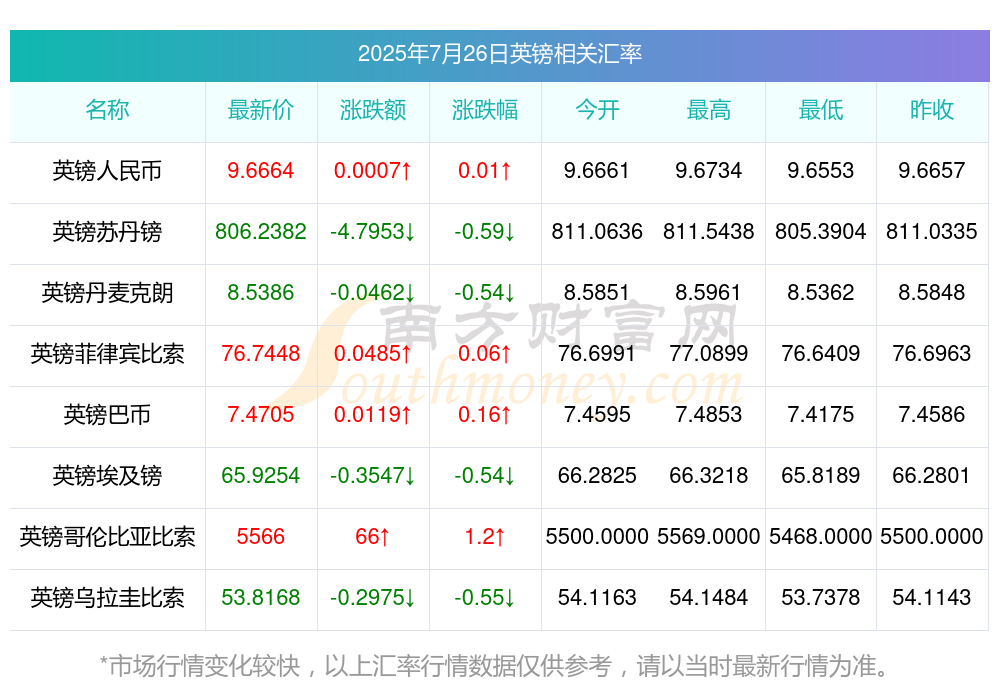Click the low price 7.4175
Viewport: 1000px width, 698px height.
pyautogui.click(x=821, y=414)
